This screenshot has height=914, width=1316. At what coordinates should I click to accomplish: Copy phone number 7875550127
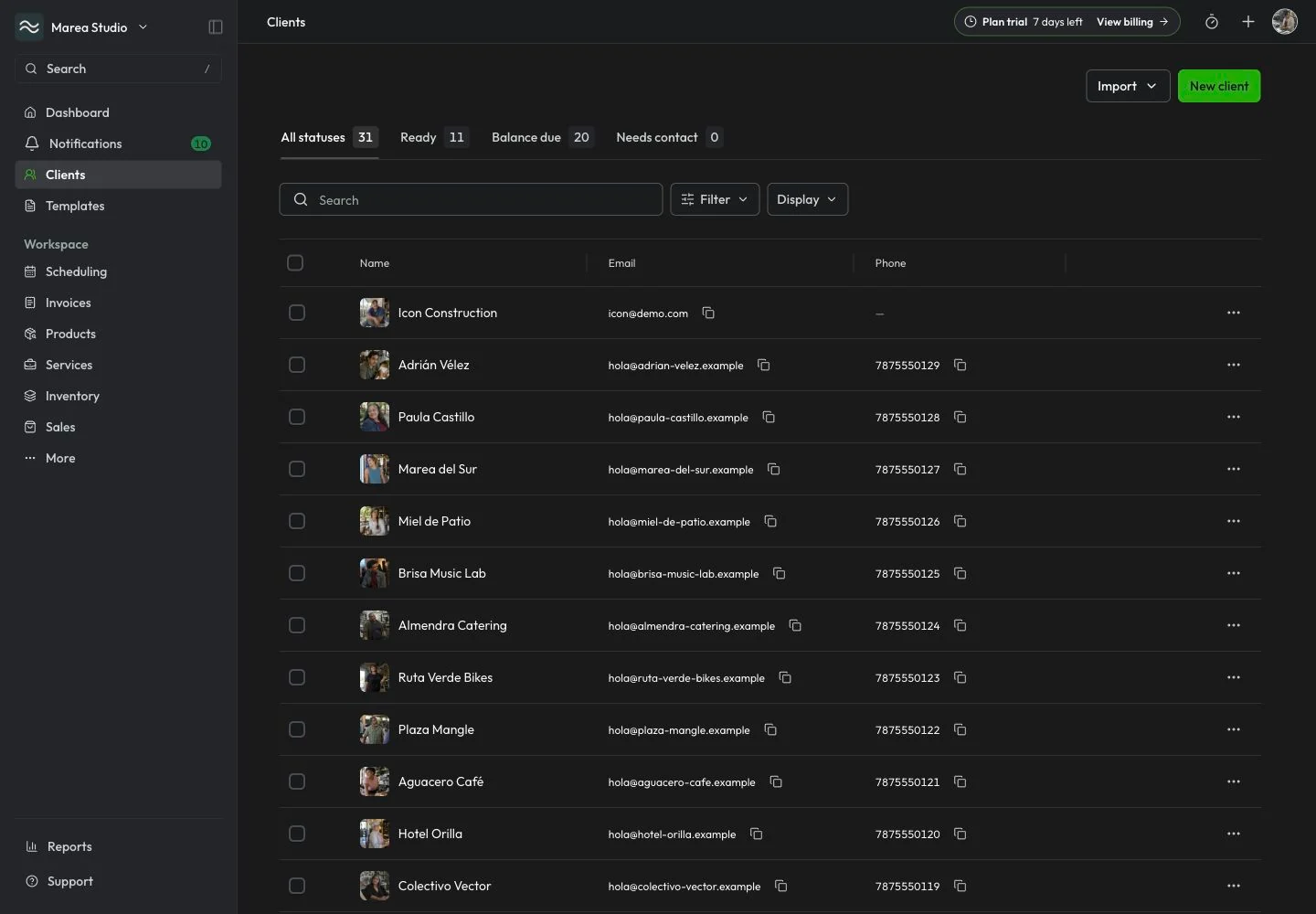[x=960, y=469]
